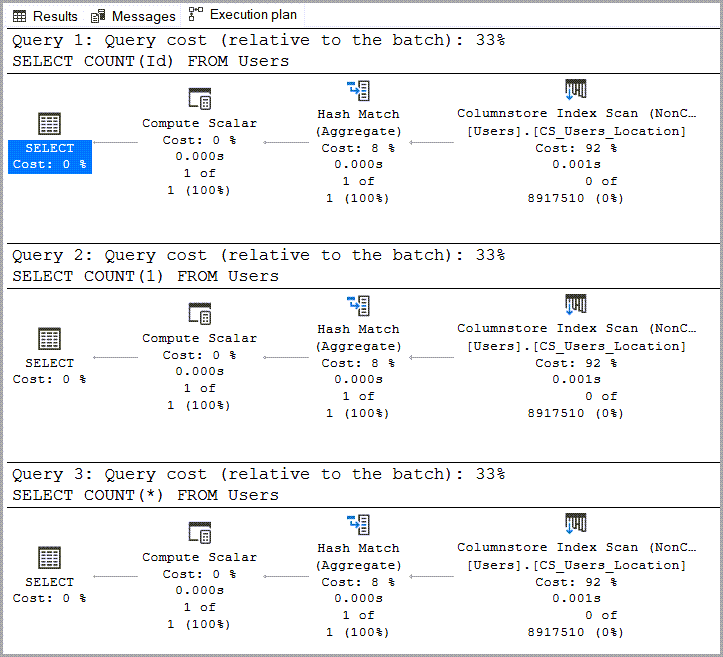
Task: Click Query 1 [Users].[CS_Users_Location] text
Action: 576,131
